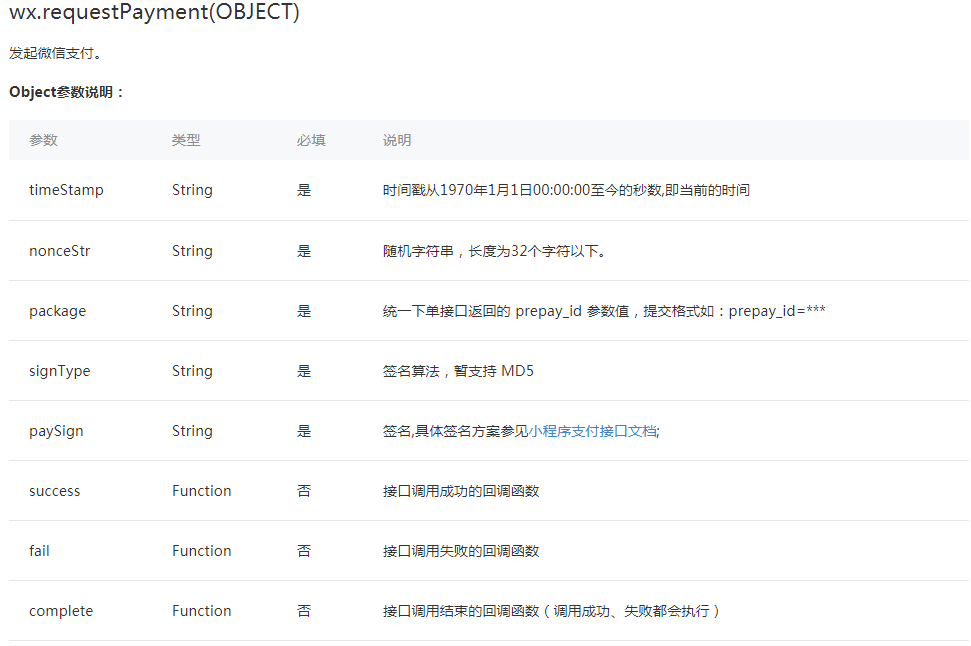This screenshot has height=646, width=971.
Task: Click 是 in the signType row
Action: 304,371
